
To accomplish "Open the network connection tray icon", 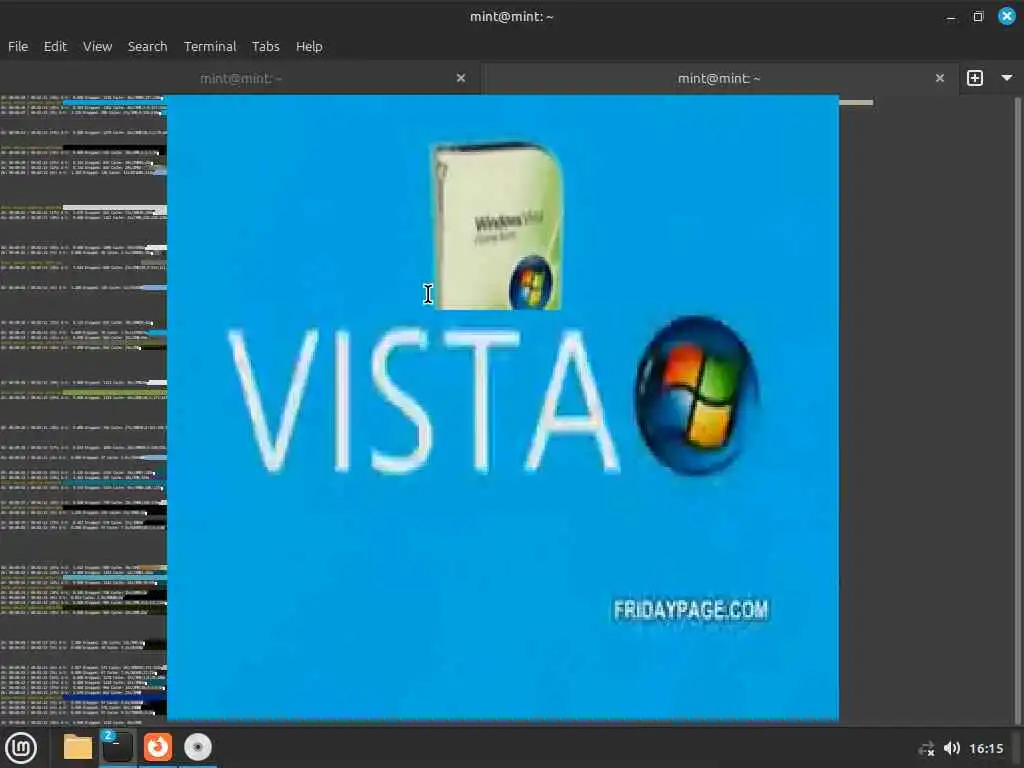I will tap(926, 749).
